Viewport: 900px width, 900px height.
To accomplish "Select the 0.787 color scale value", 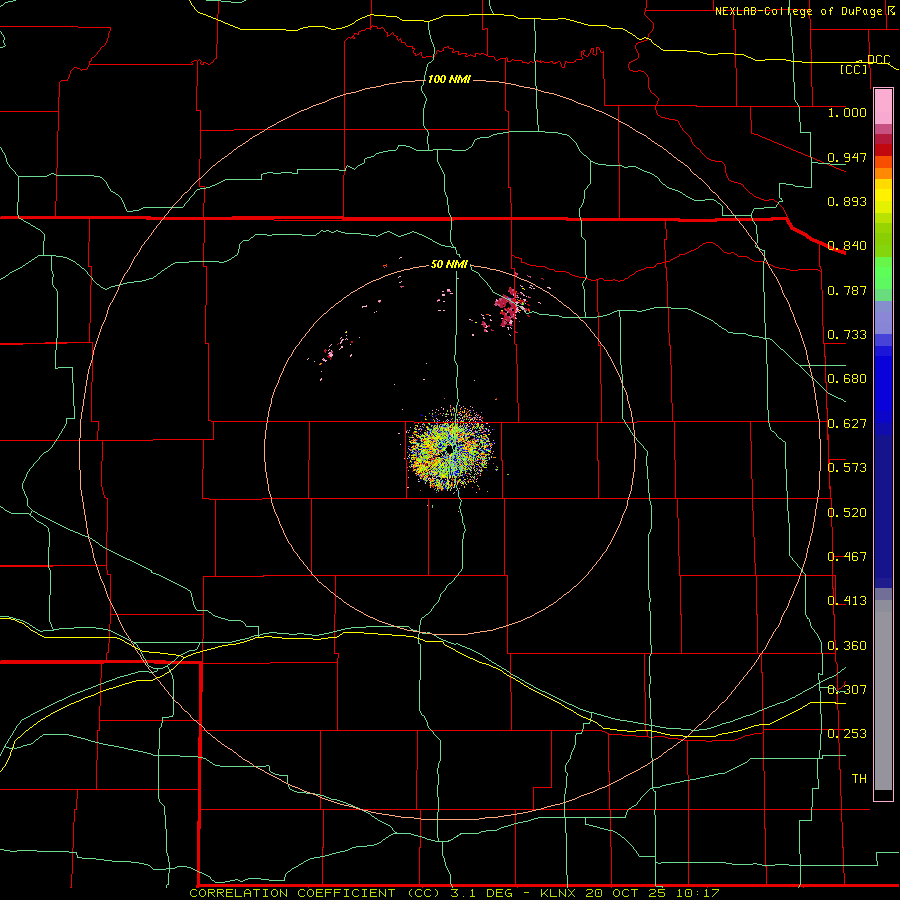I will click(x=847, y=290).
